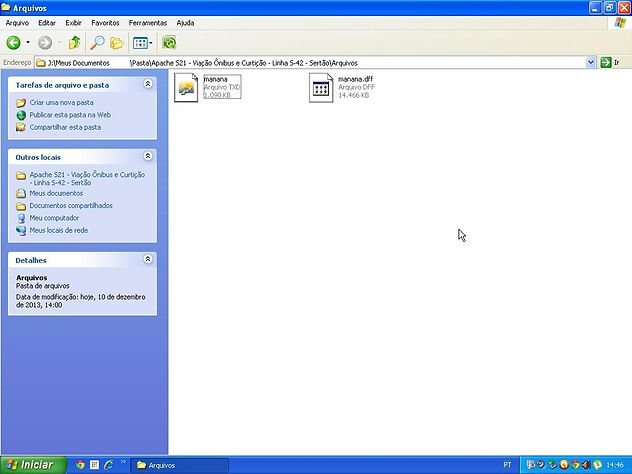632x474 pixels.
Task: Open the Search magnifier tool
Action: [97, 42]
